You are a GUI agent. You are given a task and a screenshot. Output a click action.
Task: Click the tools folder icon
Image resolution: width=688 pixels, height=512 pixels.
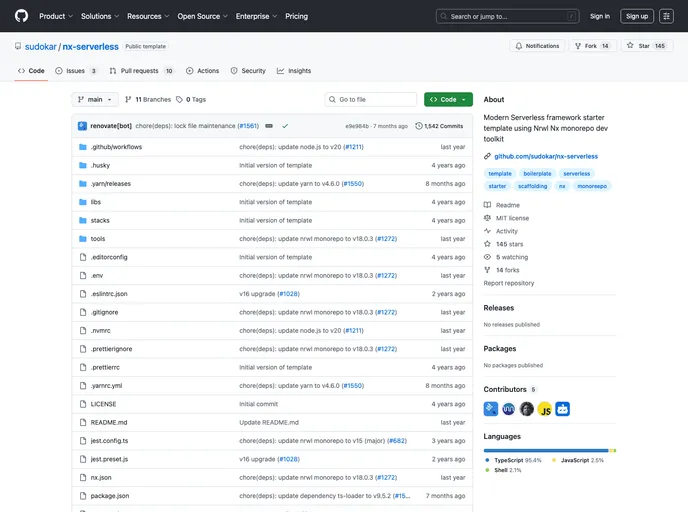(x=82, y=239)
